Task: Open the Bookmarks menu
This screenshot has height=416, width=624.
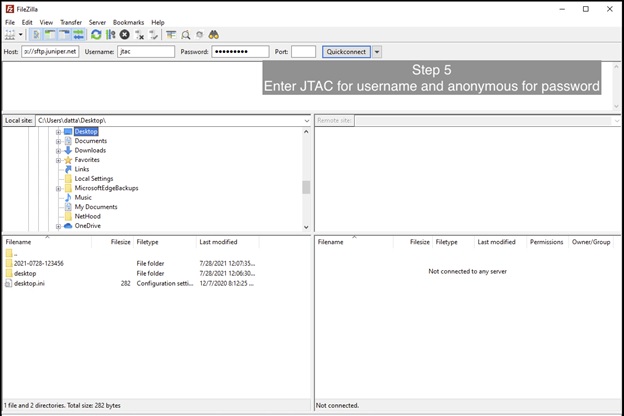Action: click(x=128, y=22)
